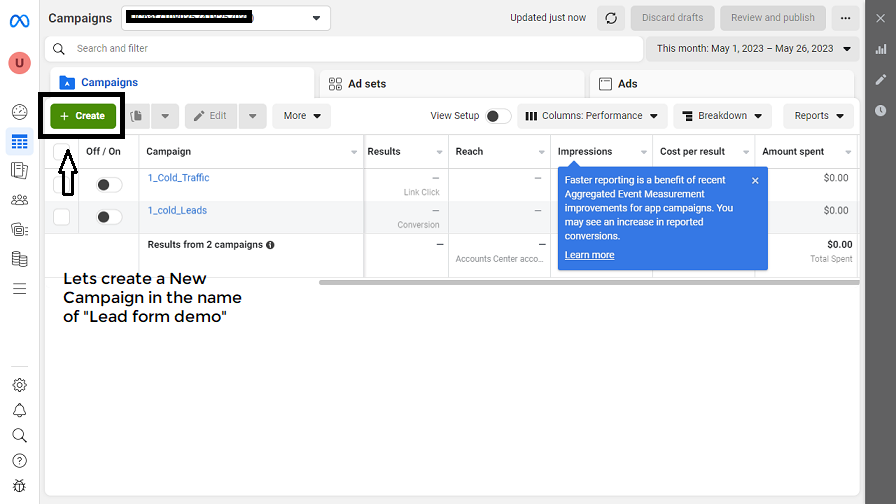Click the search magnifier in left sidebar
This screenshot has height=504, width=896.
(x=19, y=436)
